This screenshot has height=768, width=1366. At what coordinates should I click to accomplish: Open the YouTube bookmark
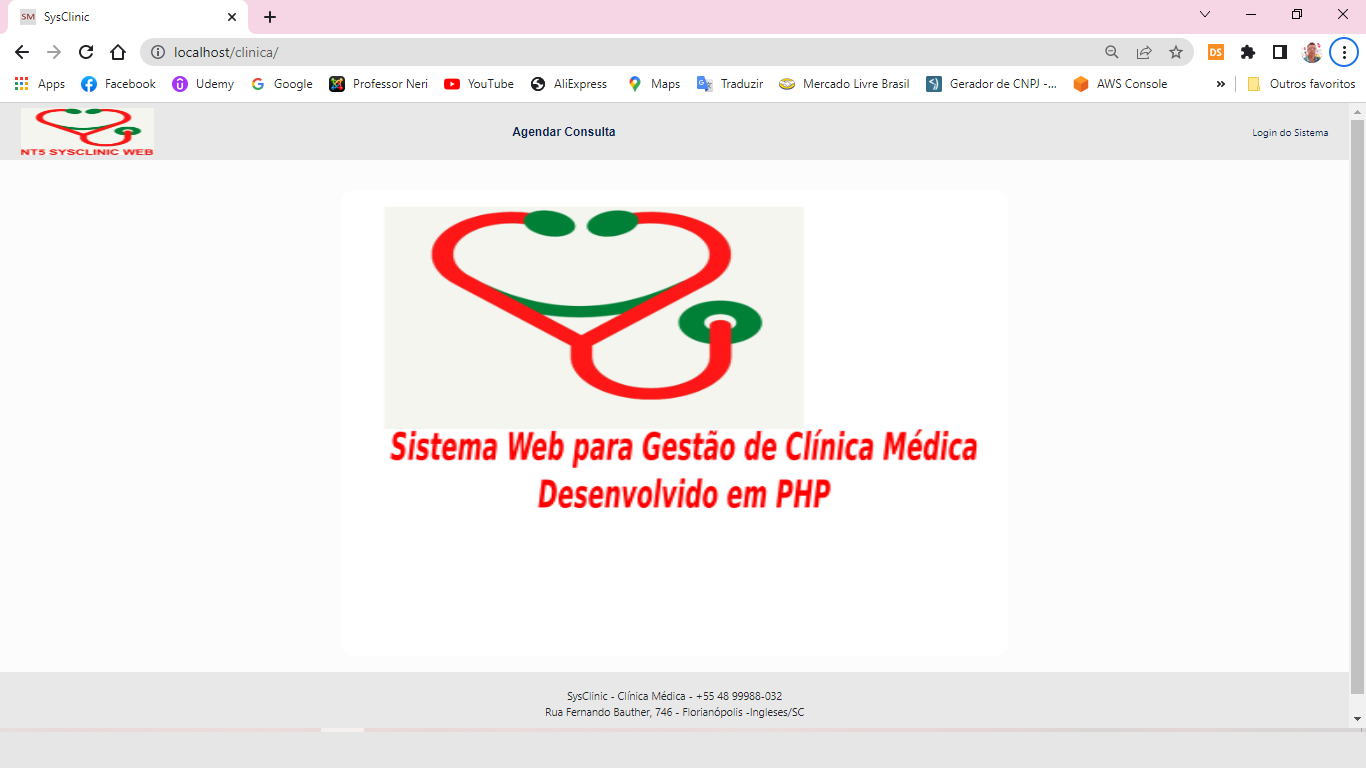click(479, 84)
